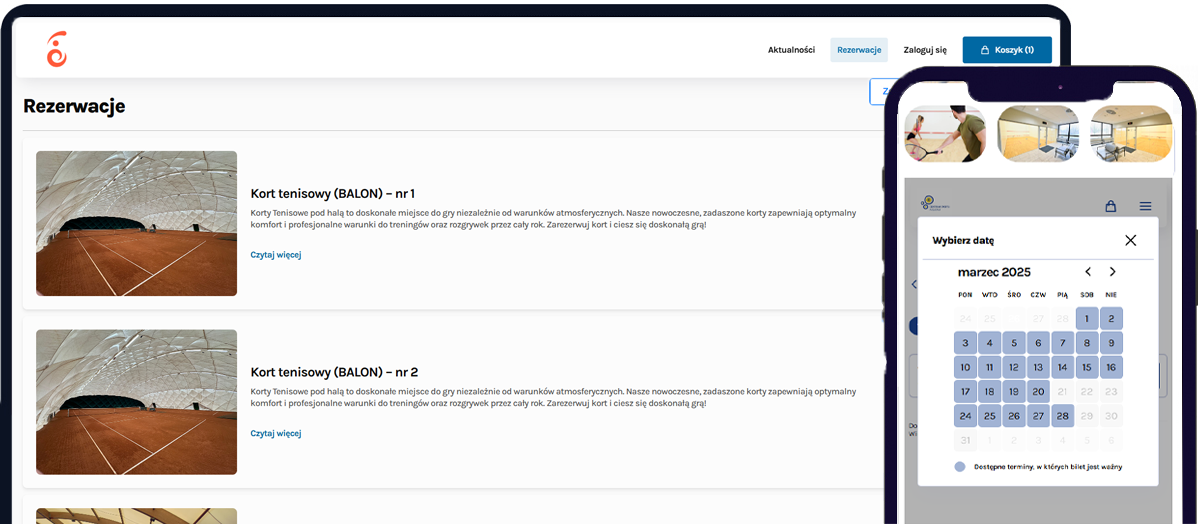Viewport: 1200px width, 524px height.
Task: Open middle squash court photo on phone
Action: (x=1038, y=134)
